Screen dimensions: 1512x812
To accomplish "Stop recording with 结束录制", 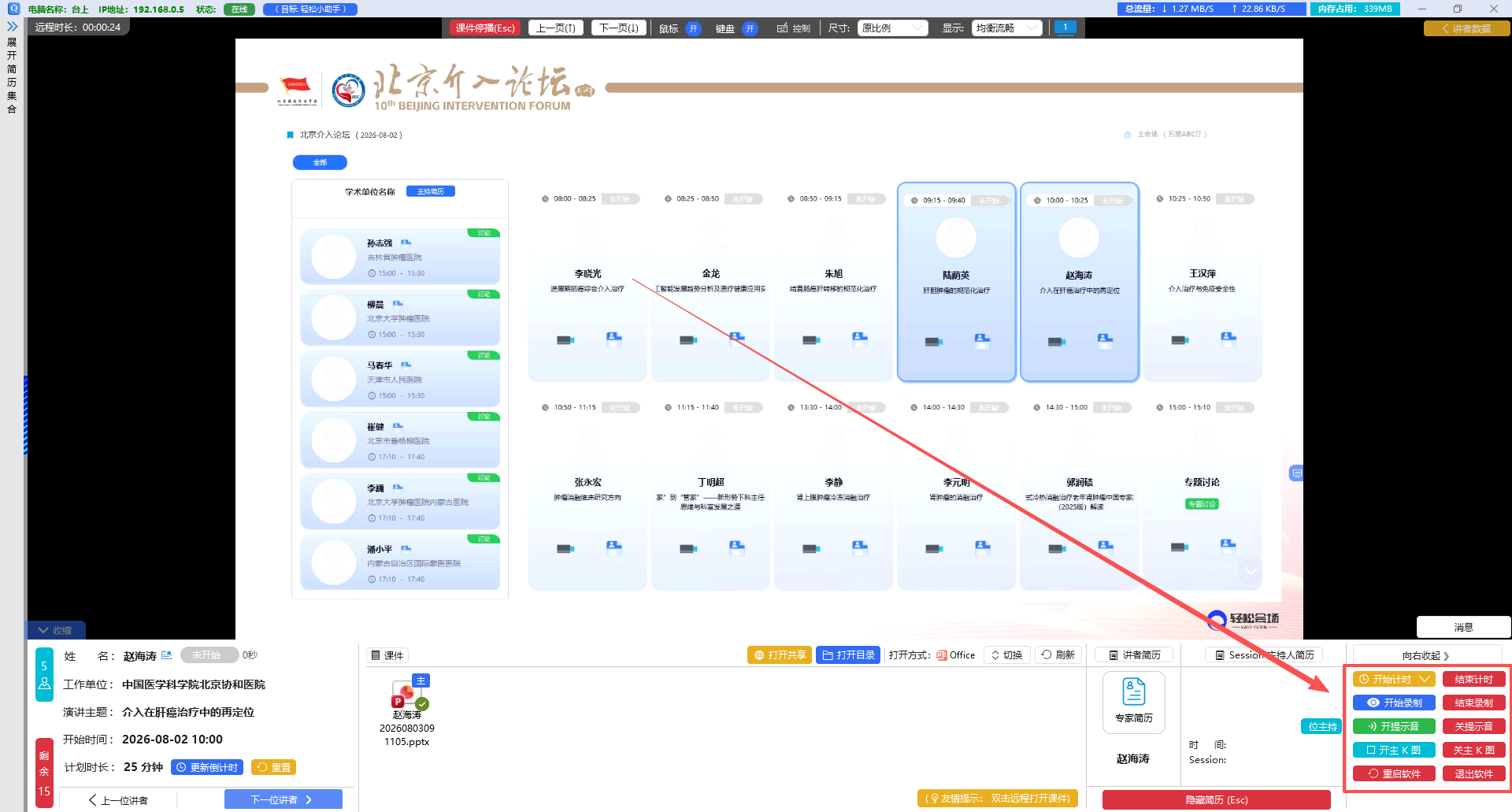I will click(1473, 703).
